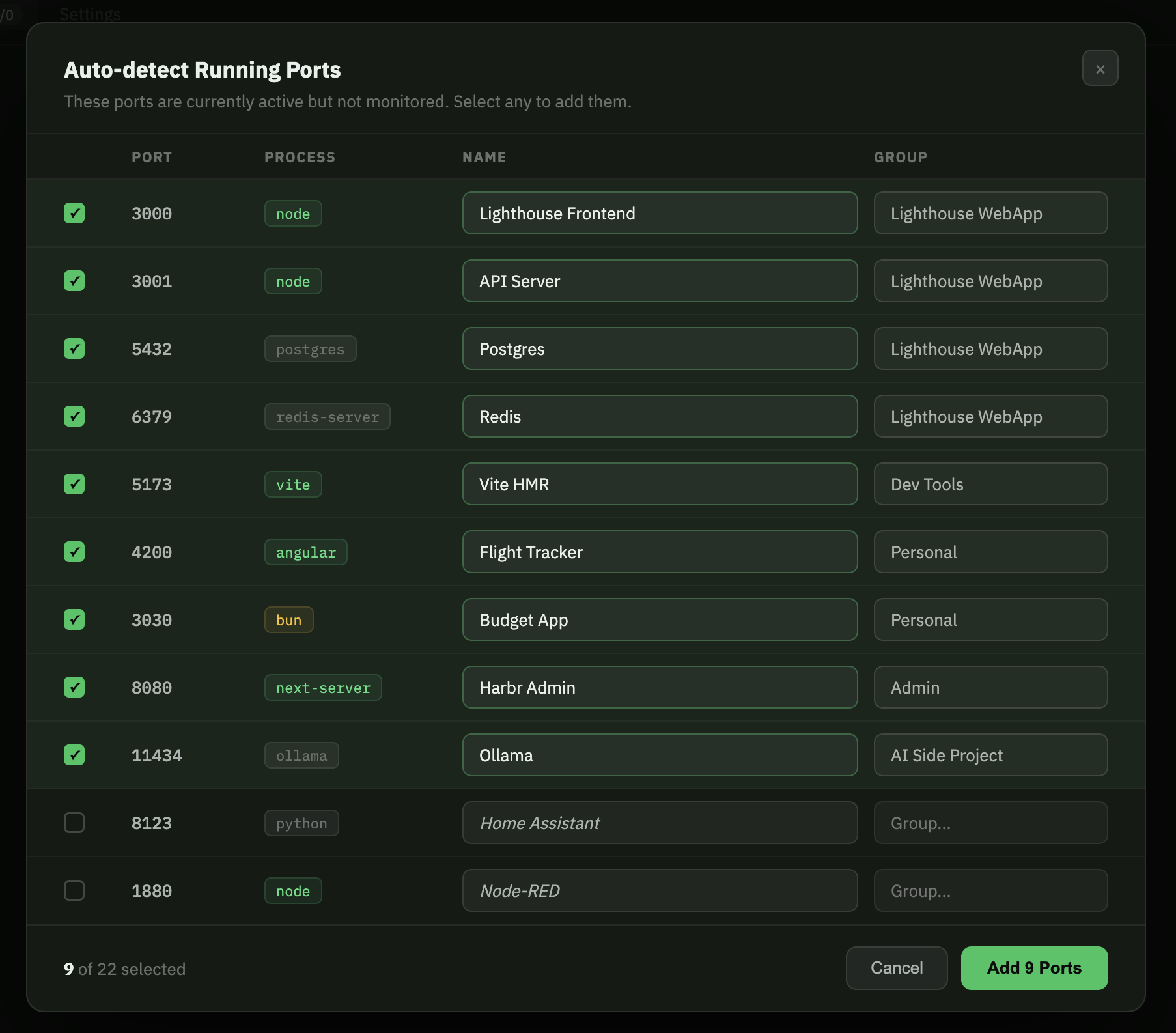This screenshot has height=1033, width=1176.
Task: Edit the Dev Tools group field
Action: 990,484
